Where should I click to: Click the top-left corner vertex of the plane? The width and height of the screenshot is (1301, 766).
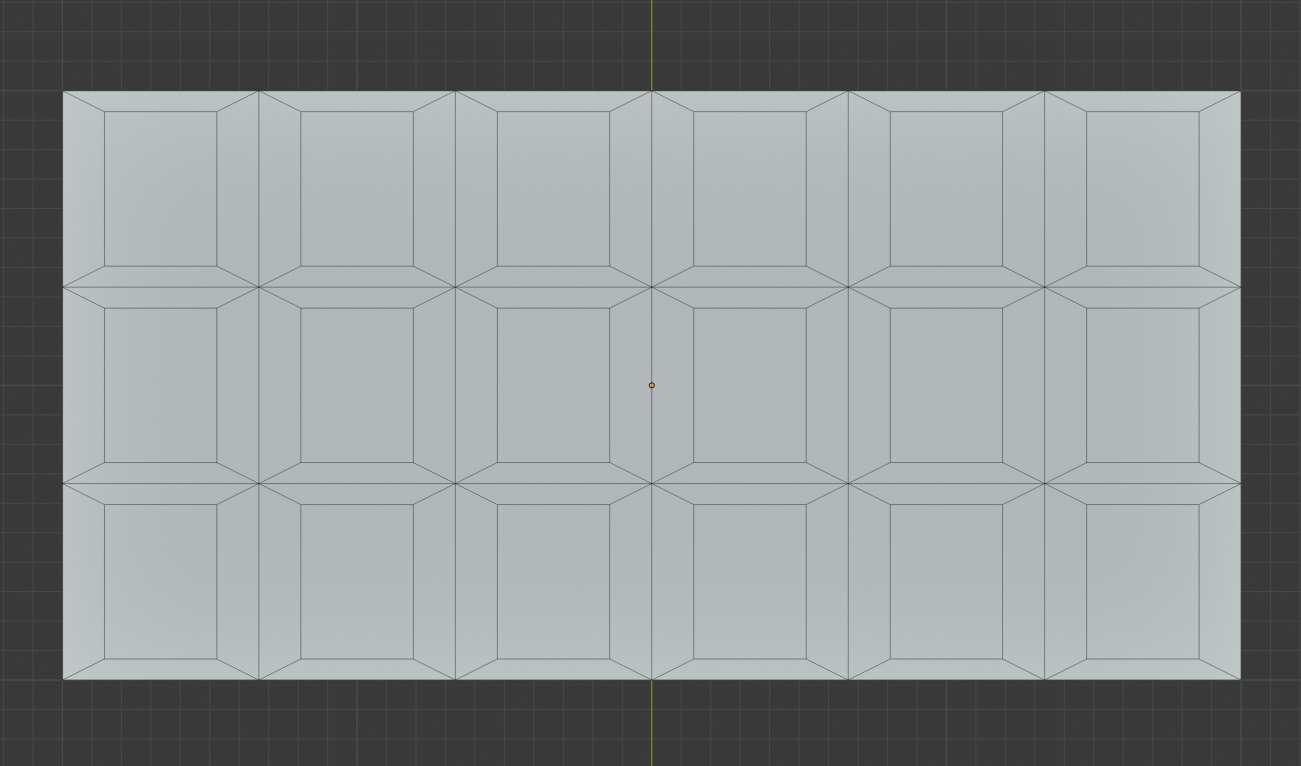click(x=64, y=90)
